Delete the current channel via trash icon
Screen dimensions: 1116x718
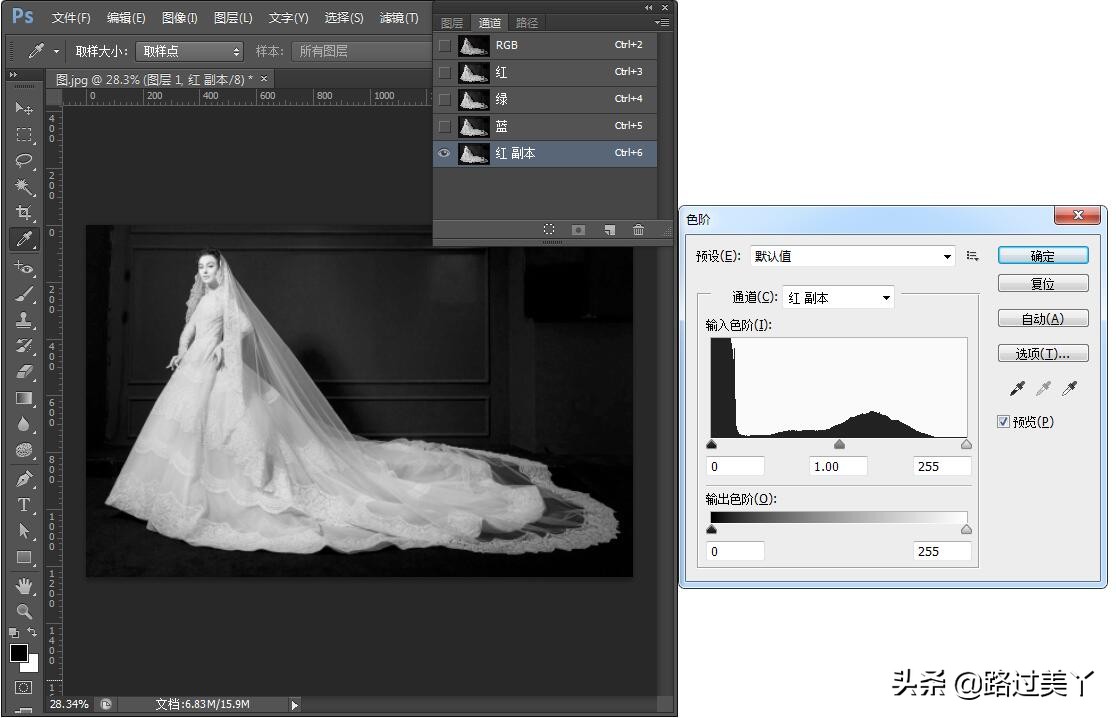click(x=638, y=229)
